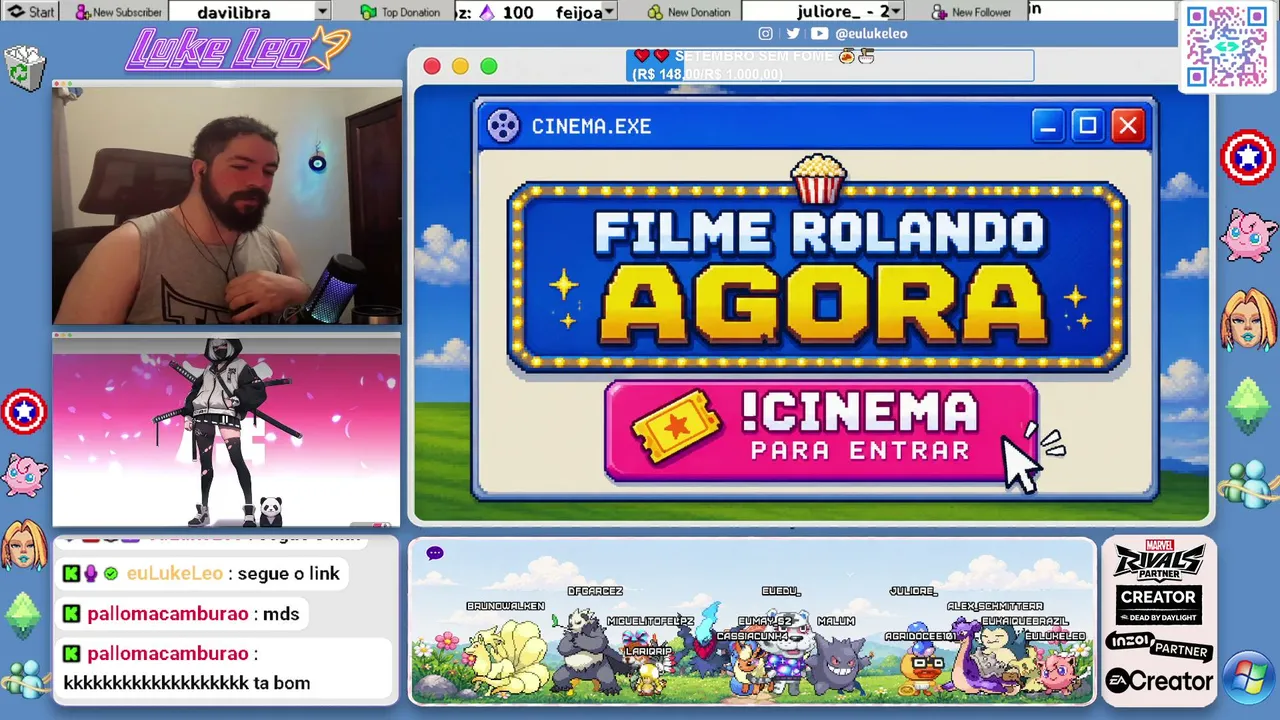
Task: Click the Captain America shield on the left
Action: [24, 411]
